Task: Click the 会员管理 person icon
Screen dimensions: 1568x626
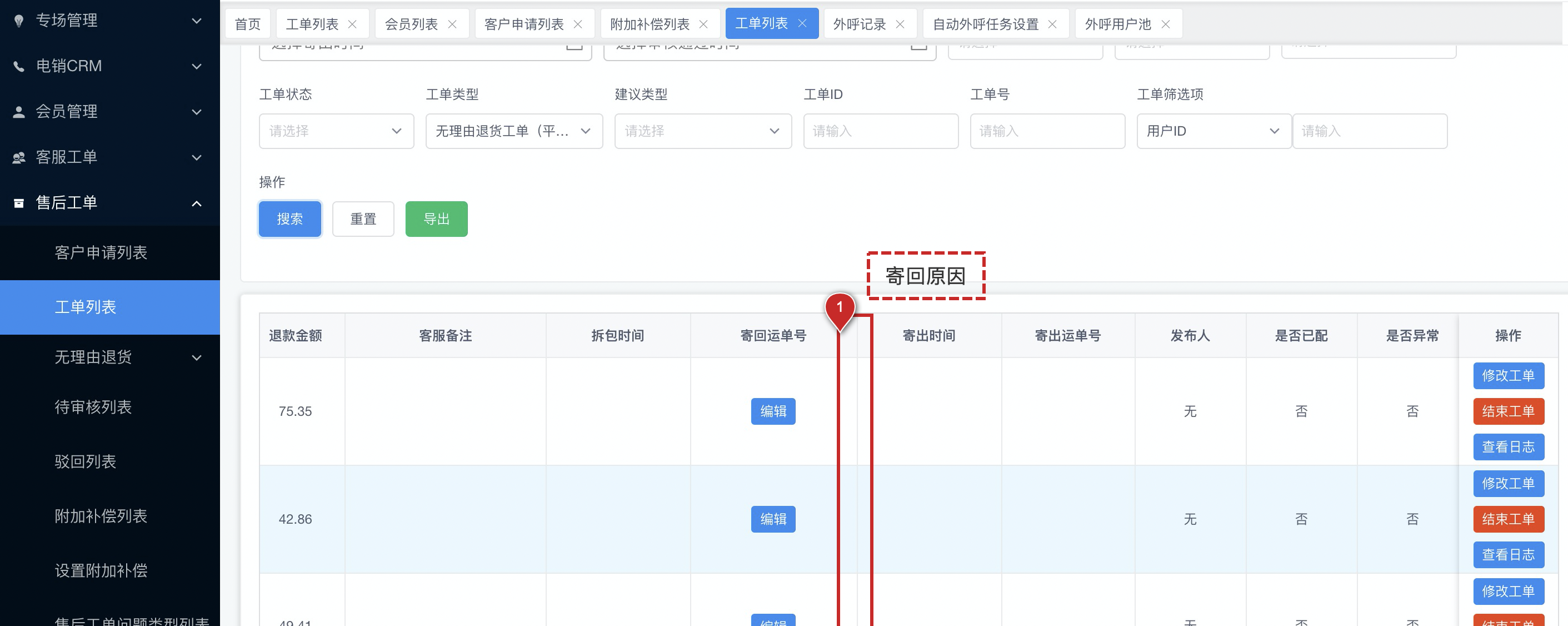Action: click(x=19, y=112)
